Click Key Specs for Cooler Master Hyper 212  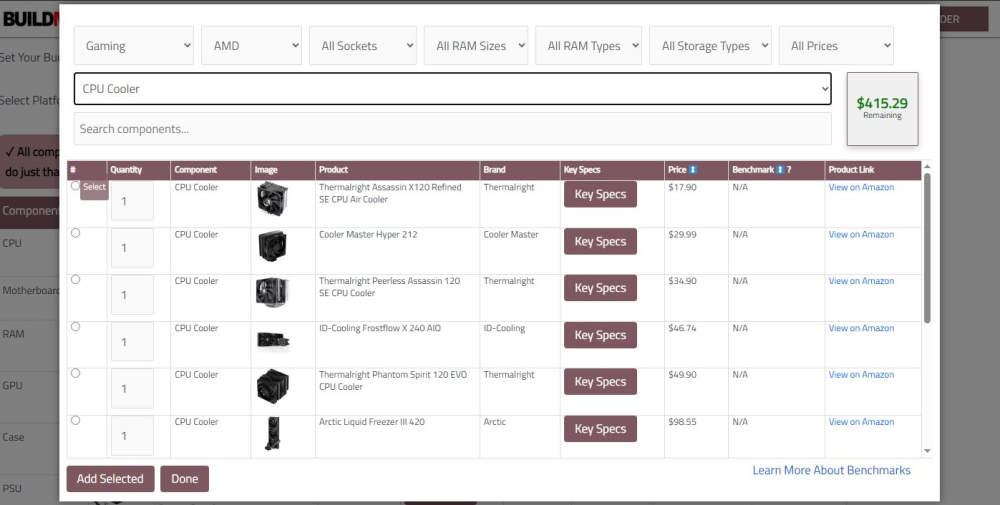tap(600, 242)
